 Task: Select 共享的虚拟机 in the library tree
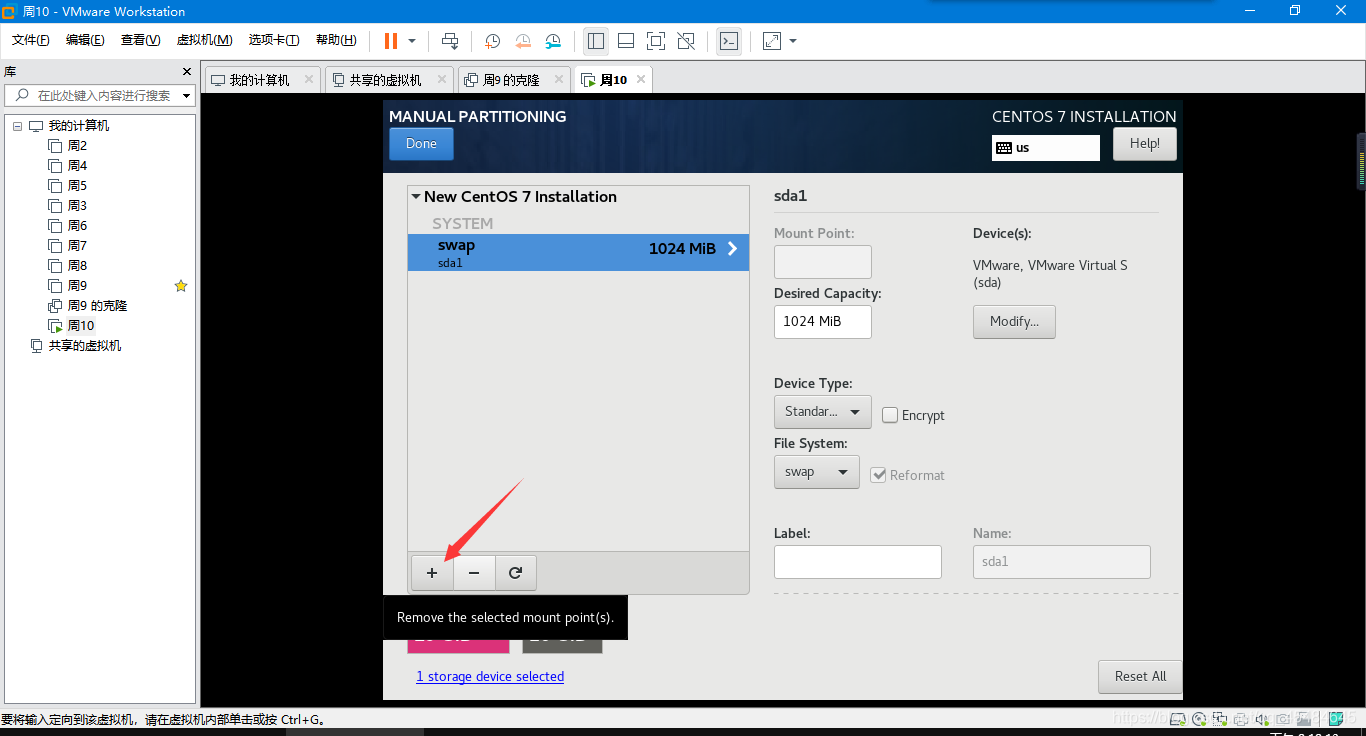click(85, 346)
